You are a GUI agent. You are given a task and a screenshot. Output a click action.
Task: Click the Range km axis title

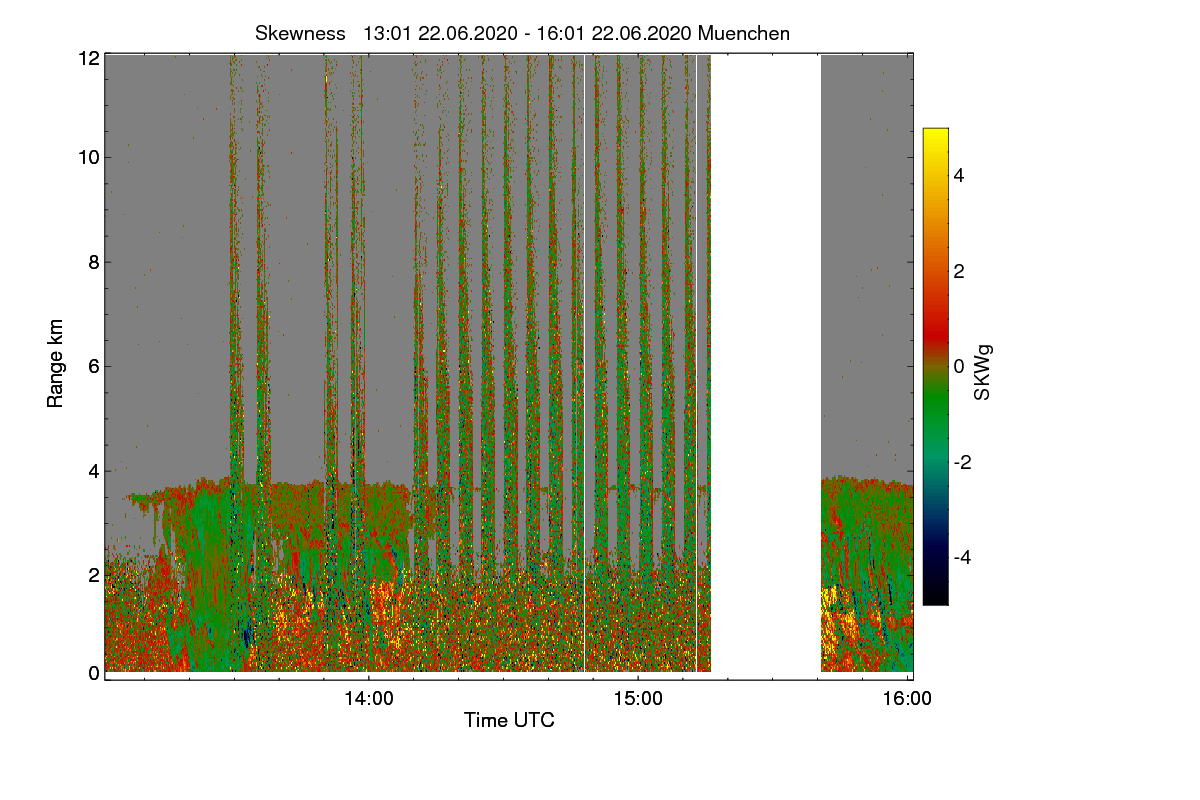55,364
